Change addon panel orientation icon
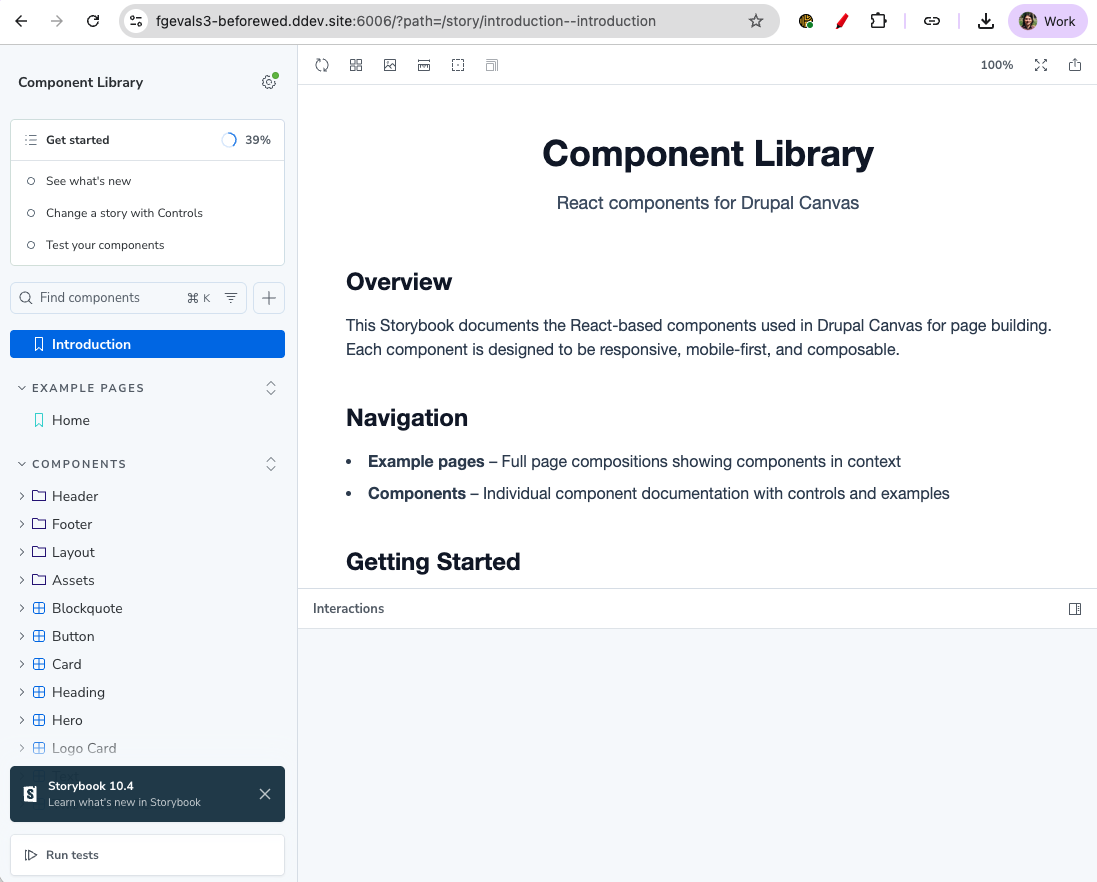Viewport: 1097px width, 882px height. click(x=1075, y=609)
